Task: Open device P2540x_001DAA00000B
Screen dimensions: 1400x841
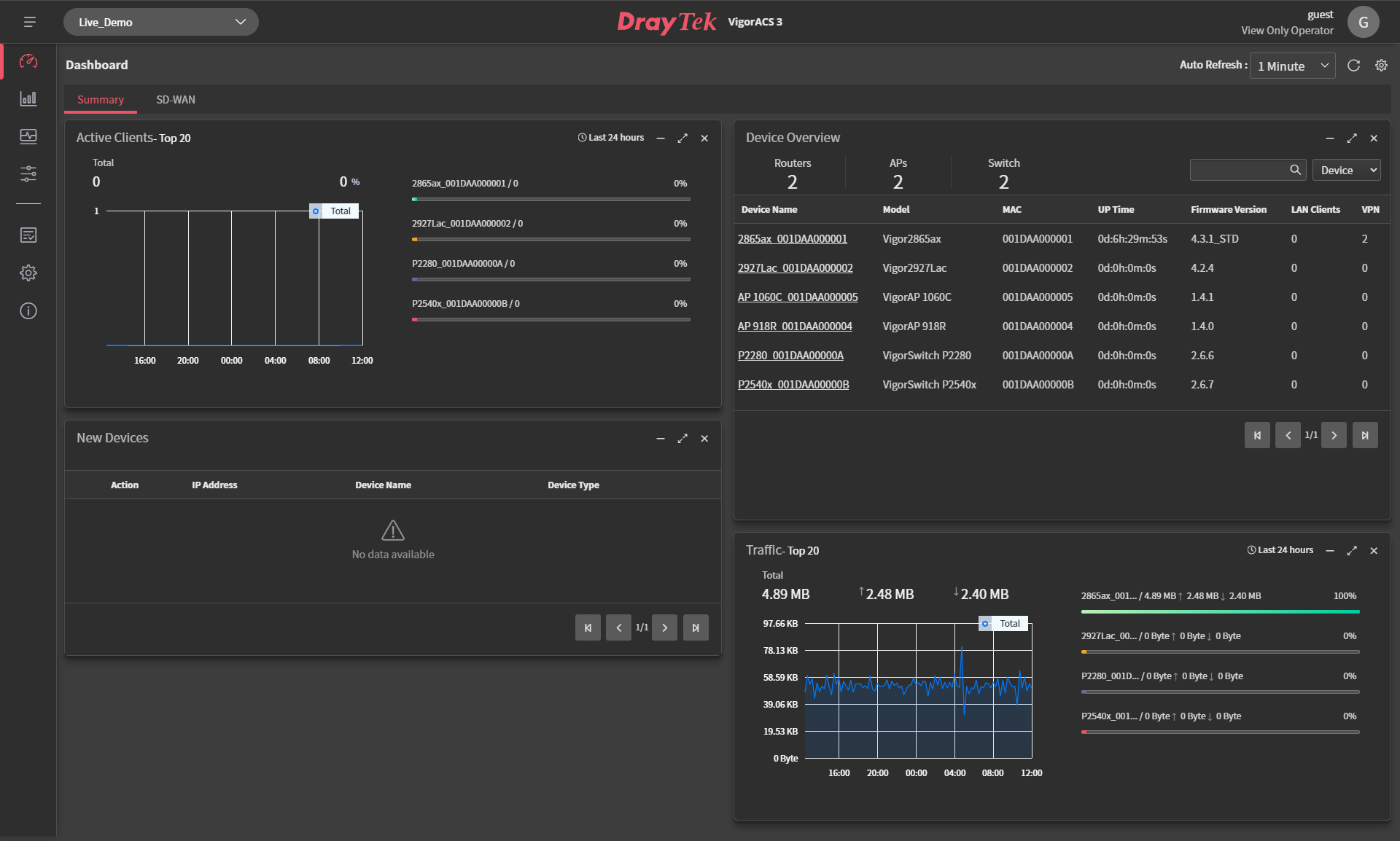Action: click(x=793, y=384)
